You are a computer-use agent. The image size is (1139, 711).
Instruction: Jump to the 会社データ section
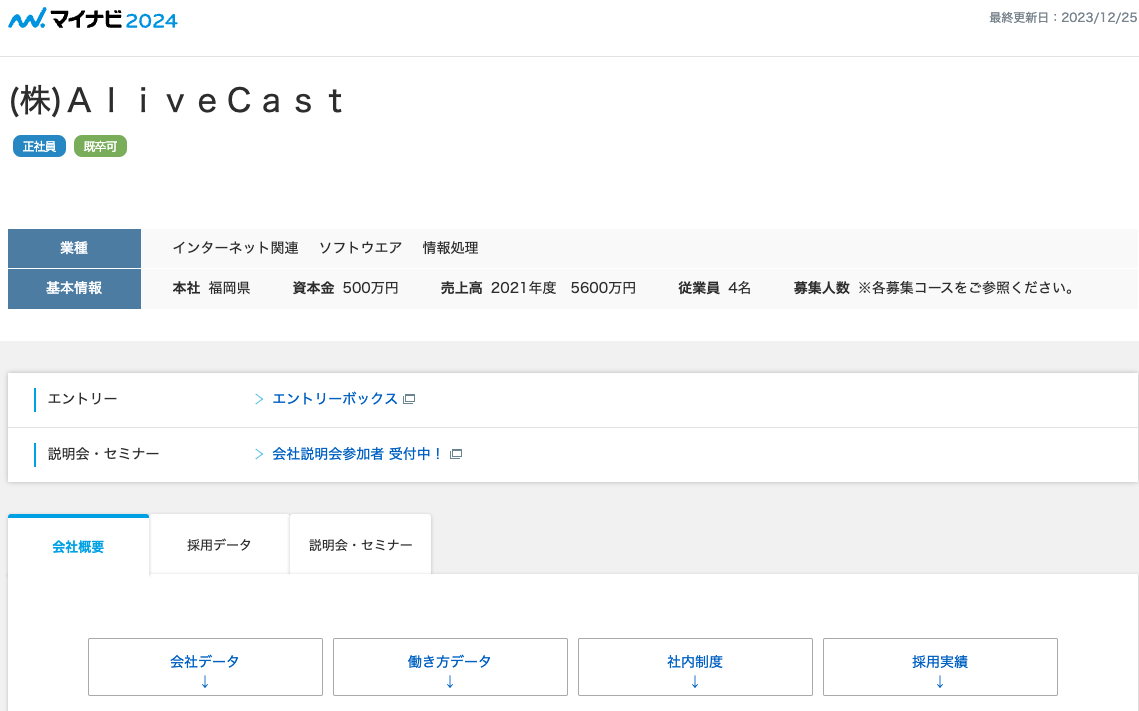pos(205,661)
